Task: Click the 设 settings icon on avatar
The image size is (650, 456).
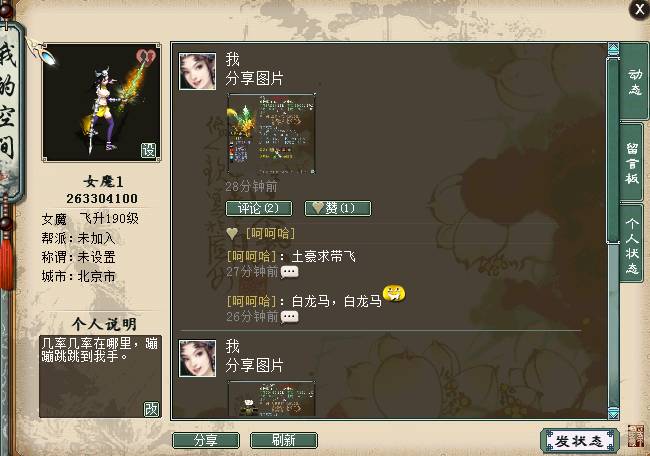Action: (x=148, y=150)
